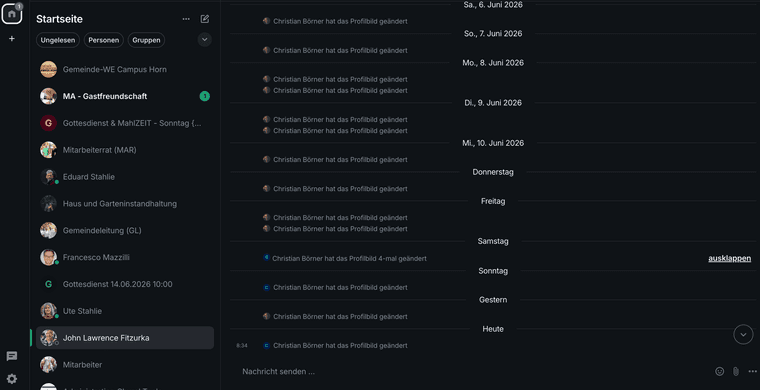Click the Donnerstag date separator
760x390 pixels.
tap(493, 172)
